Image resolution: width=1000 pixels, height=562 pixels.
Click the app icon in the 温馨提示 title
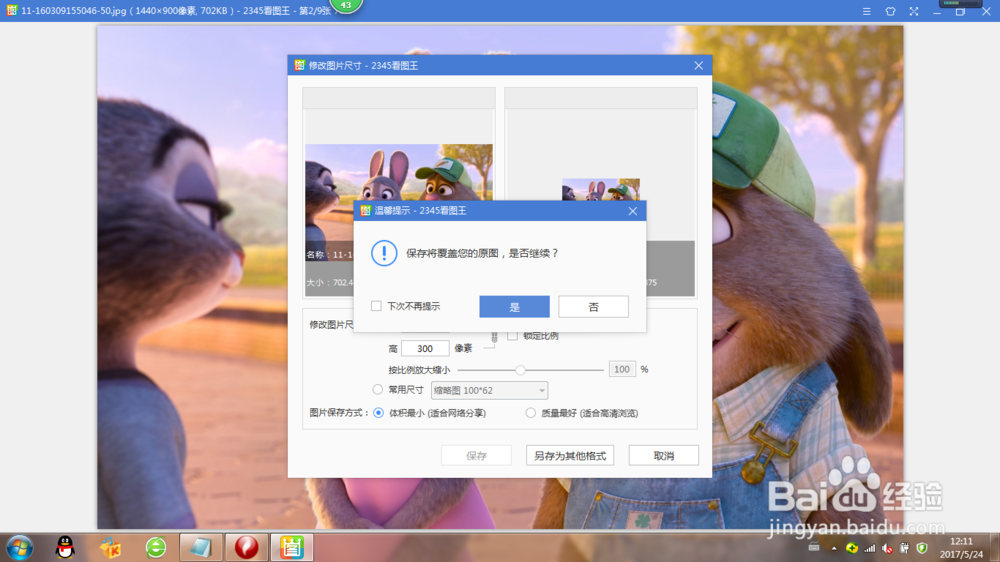coord(365,211)
